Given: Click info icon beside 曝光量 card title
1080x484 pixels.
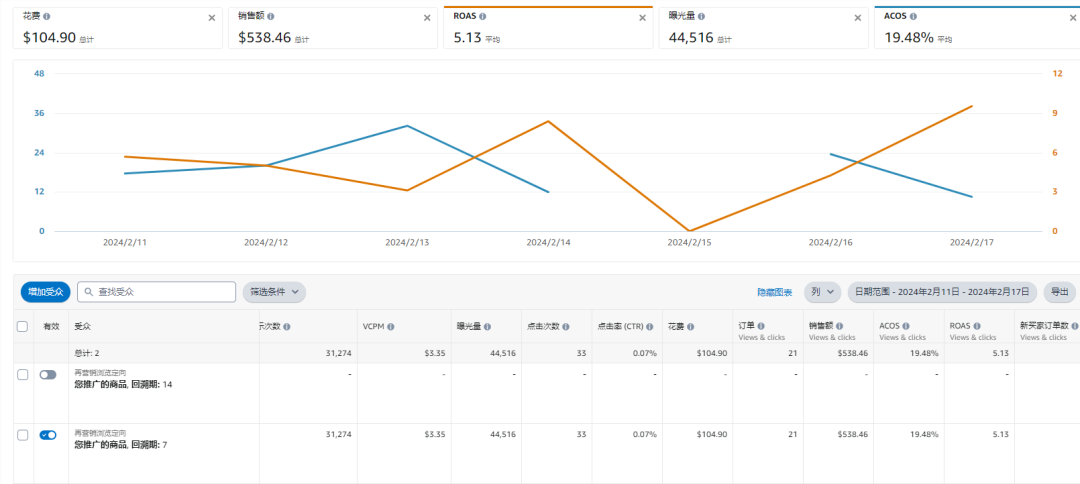Looking at the screenshot, I should (704, 17).
